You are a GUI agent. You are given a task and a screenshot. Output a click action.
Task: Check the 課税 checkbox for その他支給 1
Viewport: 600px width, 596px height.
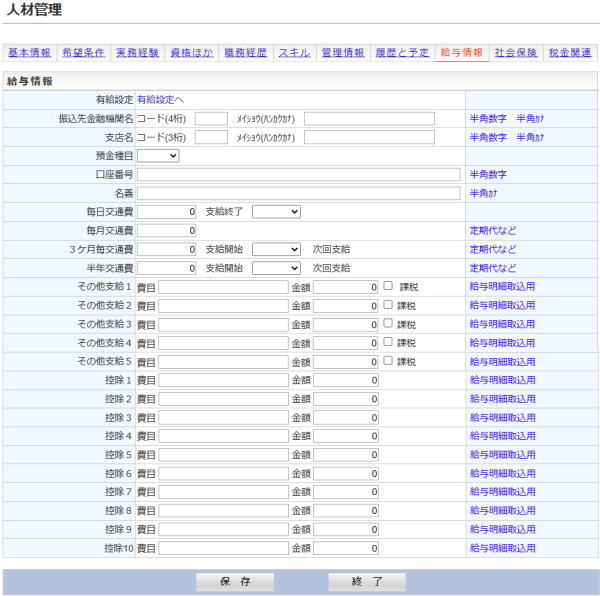(388, 286)
